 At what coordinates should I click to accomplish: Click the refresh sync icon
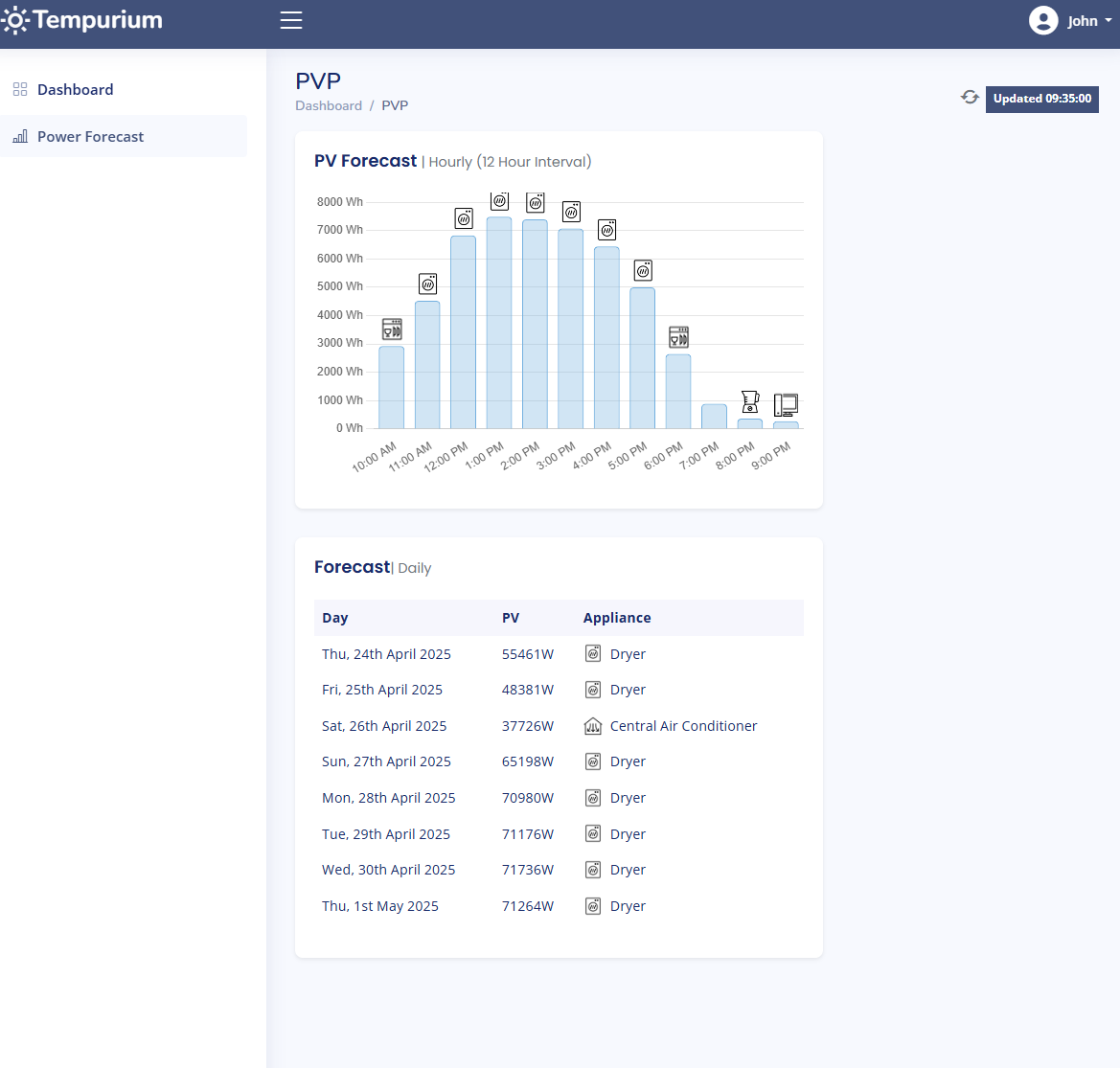coord(970,98)
